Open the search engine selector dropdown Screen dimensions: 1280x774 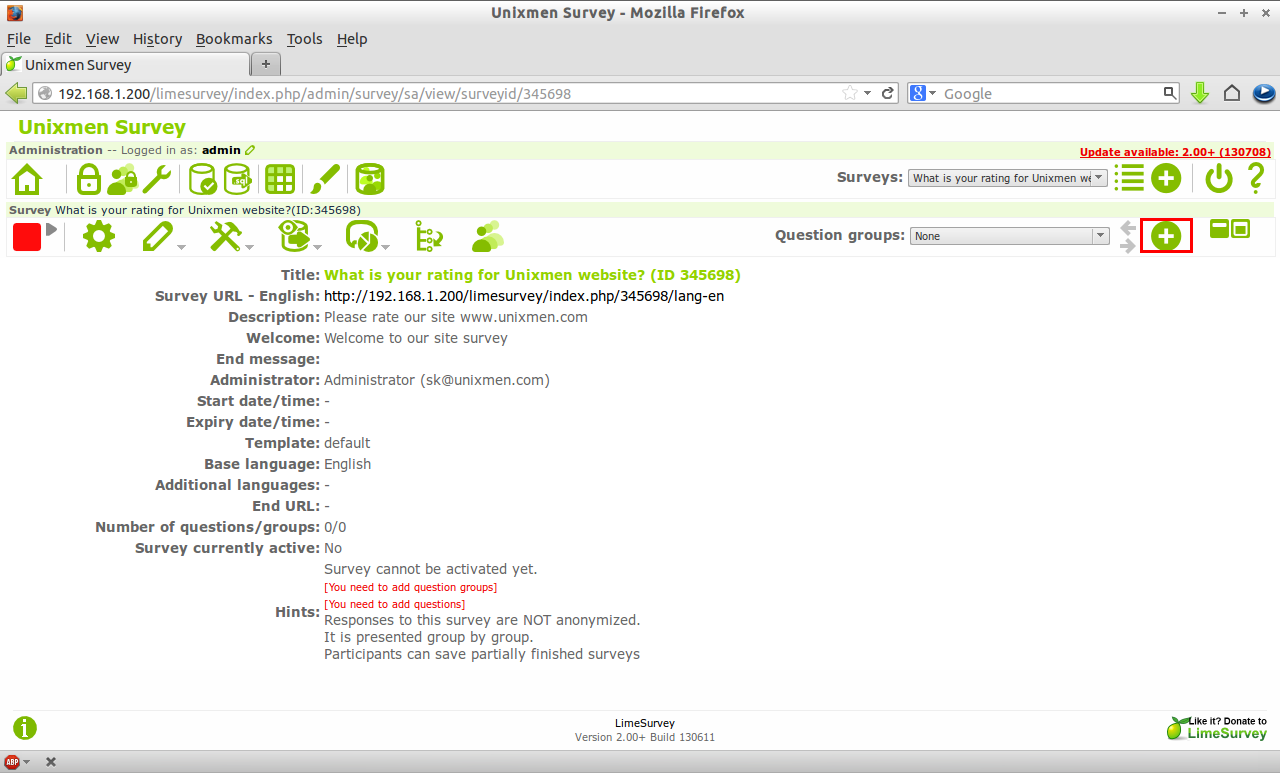923,93
